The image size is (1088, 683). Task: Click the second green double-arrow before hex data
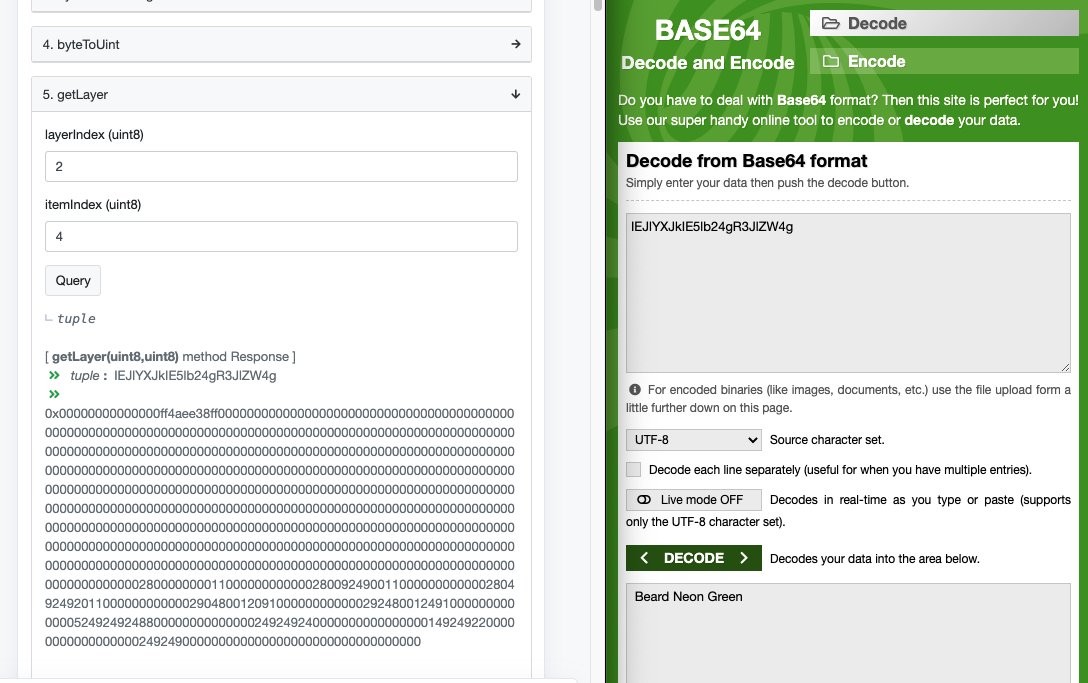[x=54, y=394]
